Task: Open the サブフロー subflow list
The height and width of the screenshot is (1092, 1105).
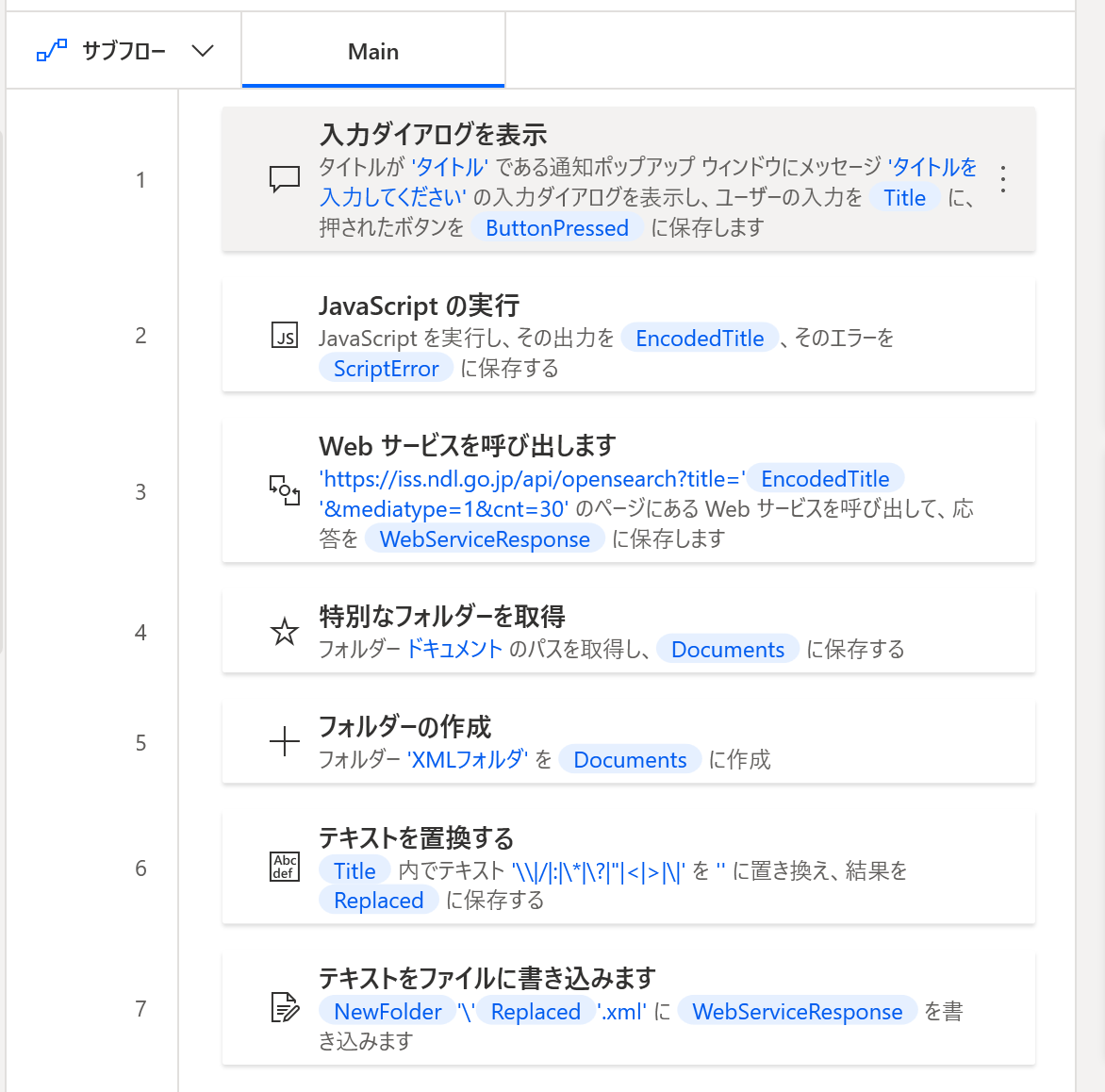Action: [x=124, y=51]
